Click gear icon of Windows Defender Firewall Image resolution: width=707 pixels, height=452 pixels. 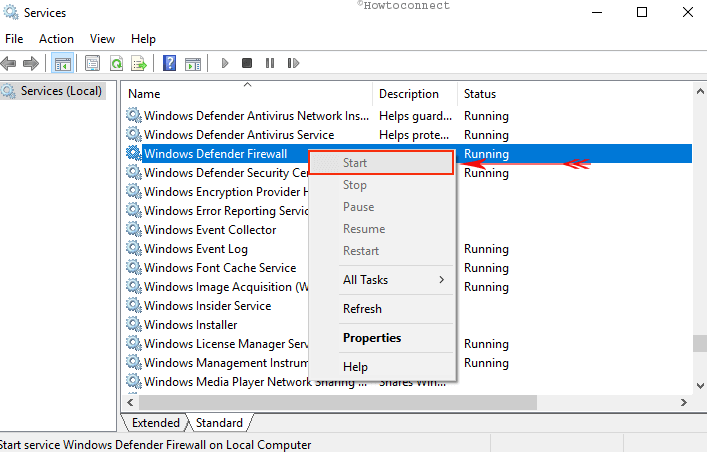[133, 153]
